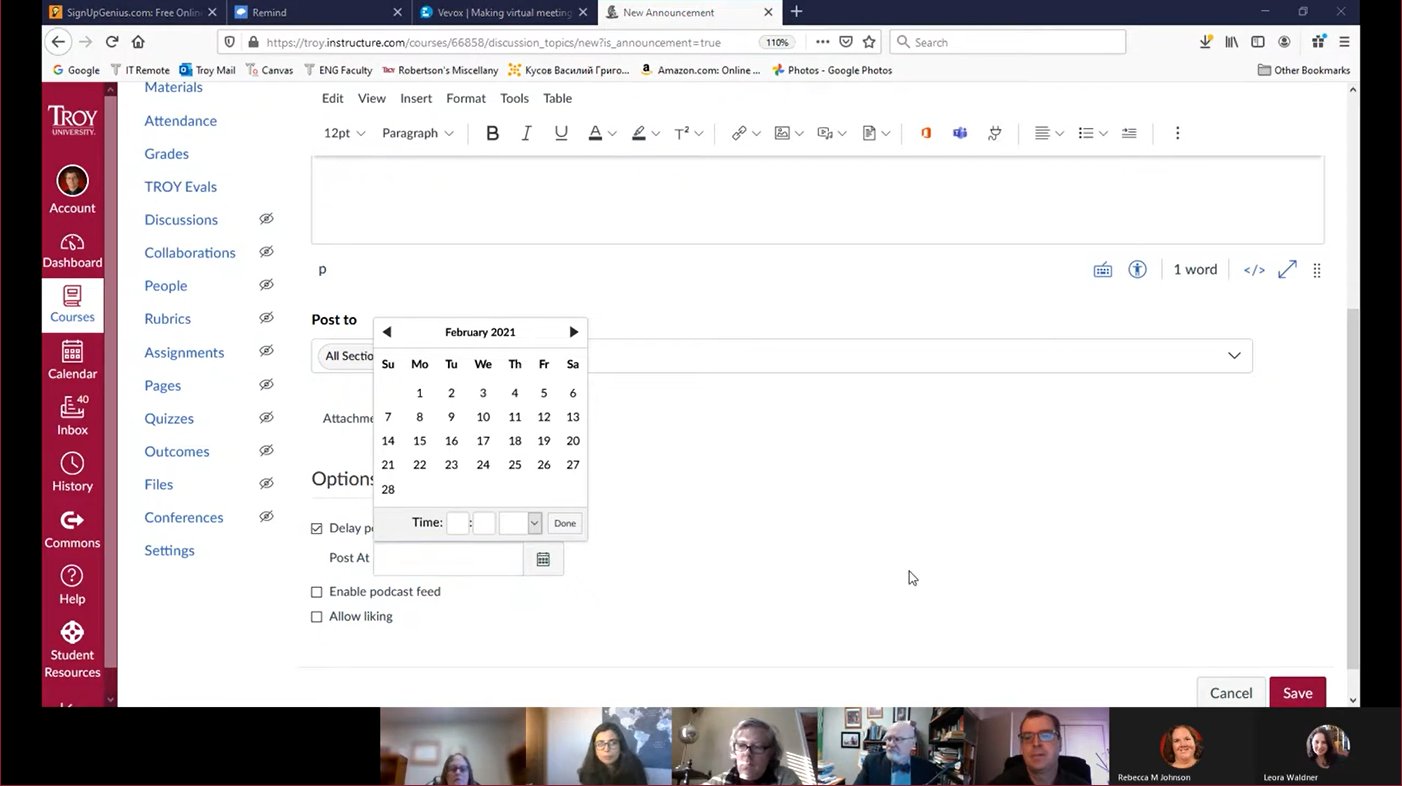
Task: Insert media with record/upload media icon
Action: pyautogui.click(x=825, y=133)
